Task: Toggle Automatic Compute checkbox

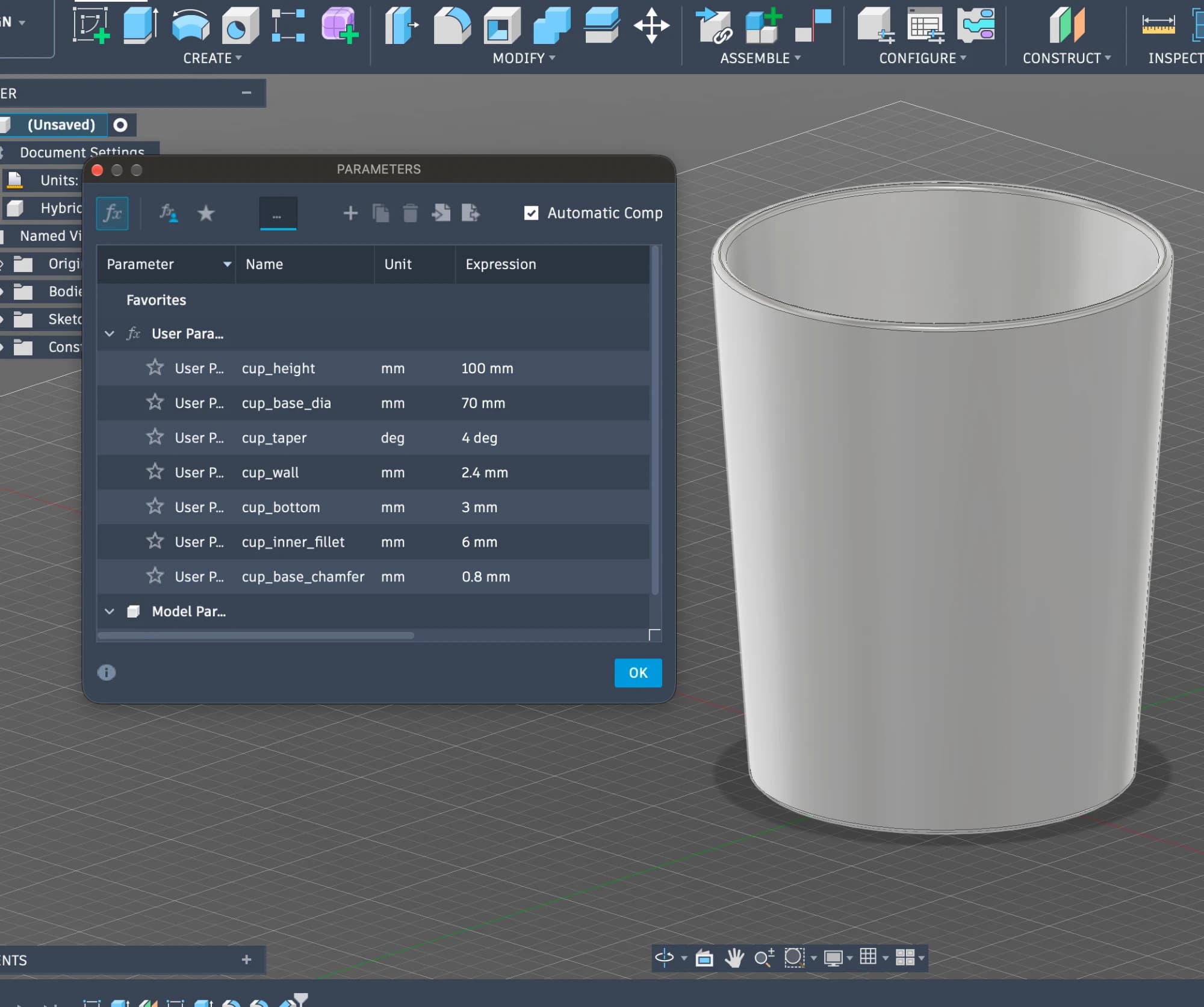Action: (x=531, y=213)
